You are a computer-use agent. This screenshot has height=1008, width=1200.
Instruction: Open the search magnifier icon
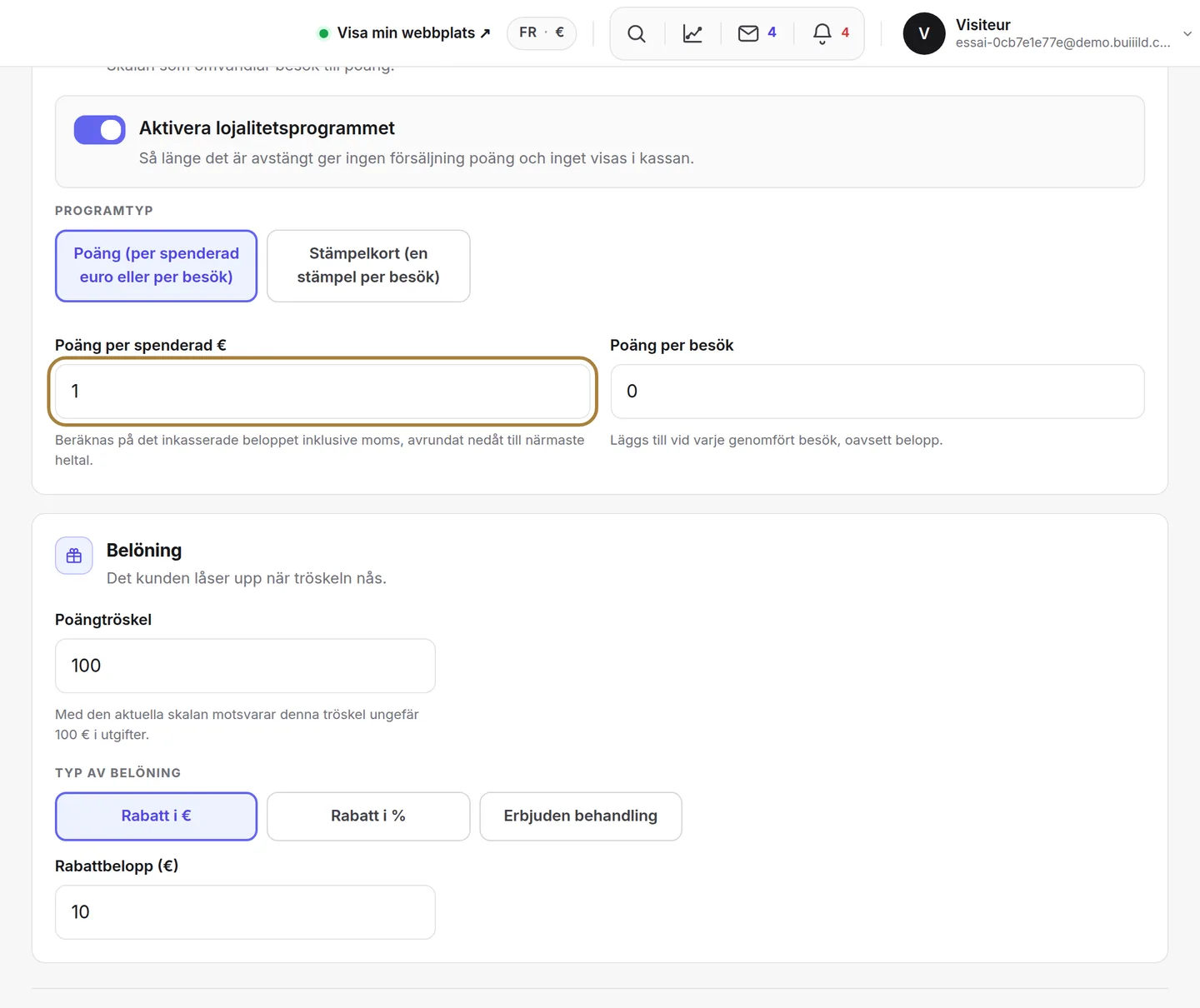tap(637, 33)
